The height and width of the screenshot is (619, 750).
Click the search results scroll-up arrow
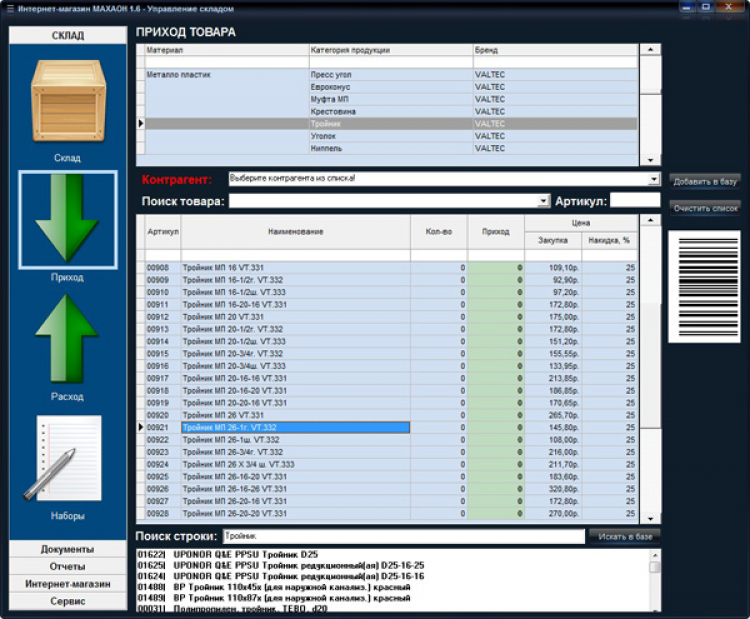pyautogui.click(x=655, y=555)
